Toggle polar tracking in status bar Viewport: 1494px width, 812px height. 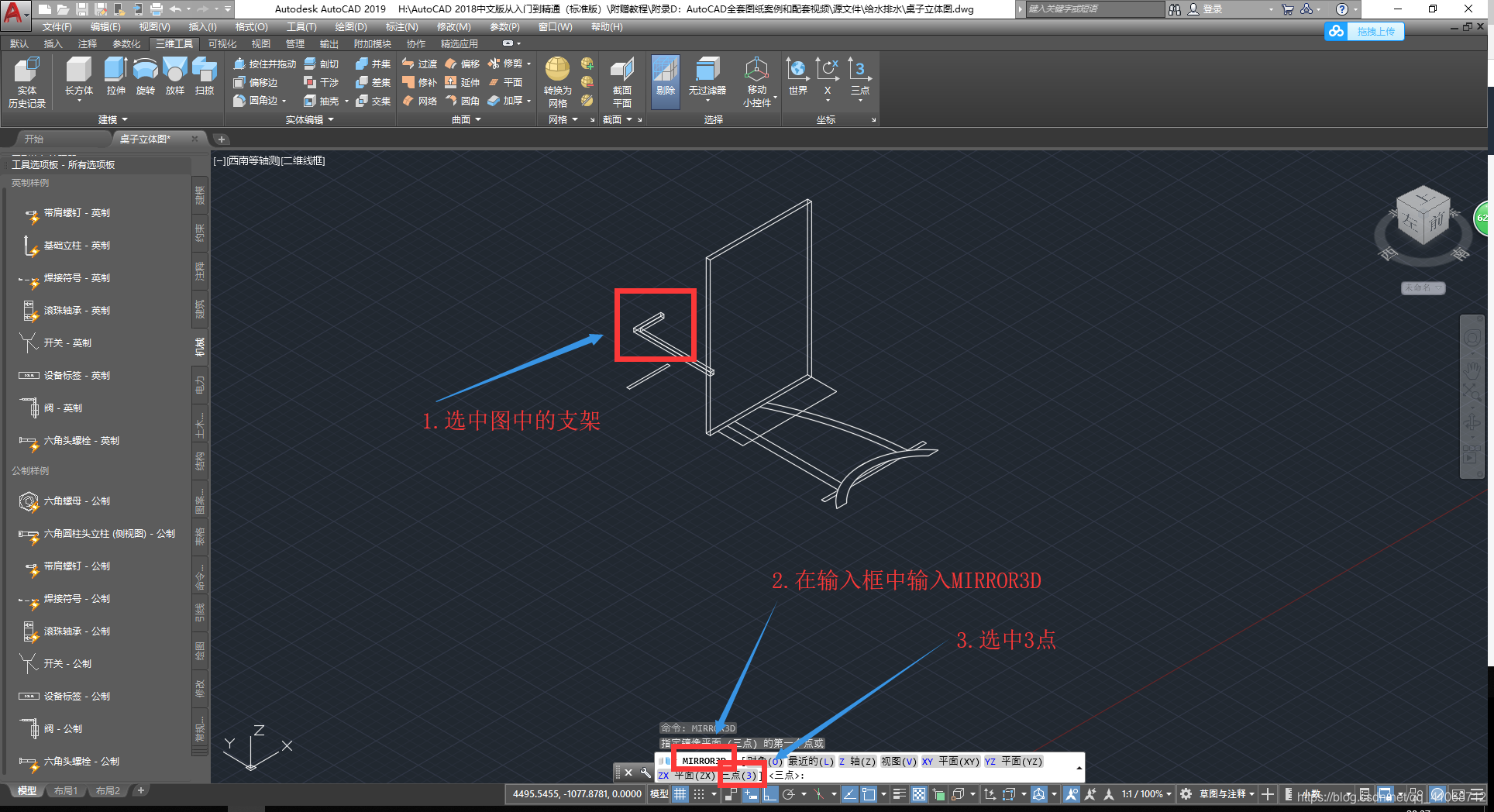[x=789, y=793]
